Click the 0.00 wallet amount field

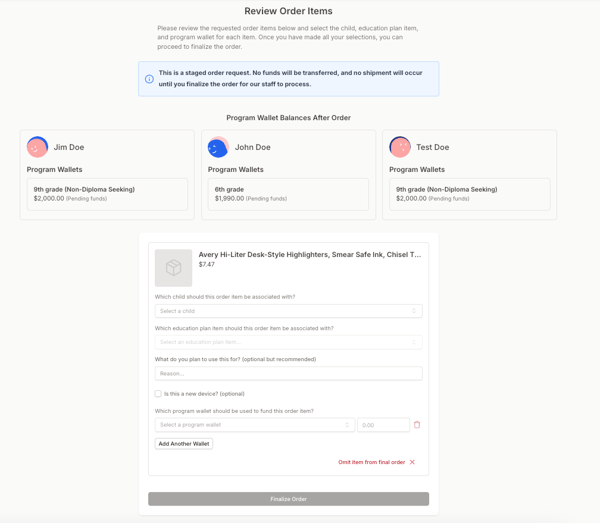383,425
